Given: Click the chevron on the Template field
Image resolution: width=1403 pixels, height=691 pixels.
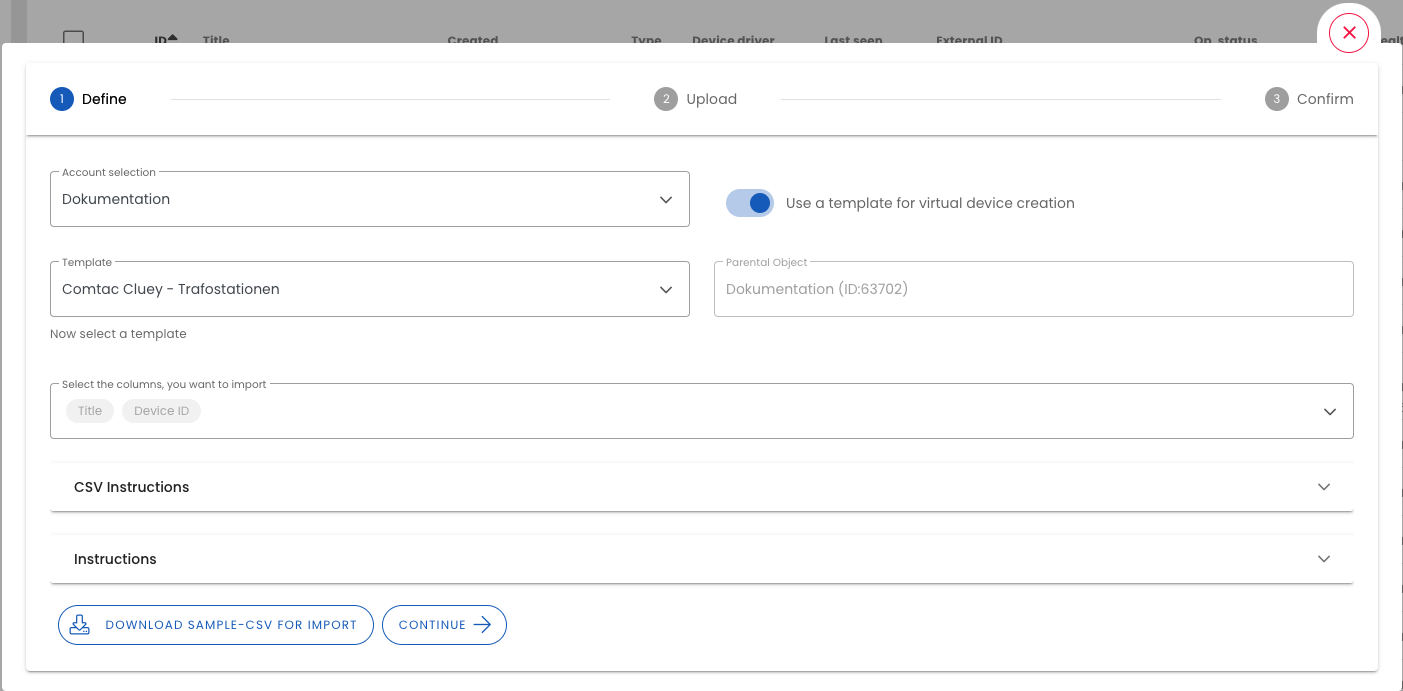Looking at the screenshot, I should pyautogui.click(x=666, y=289).
